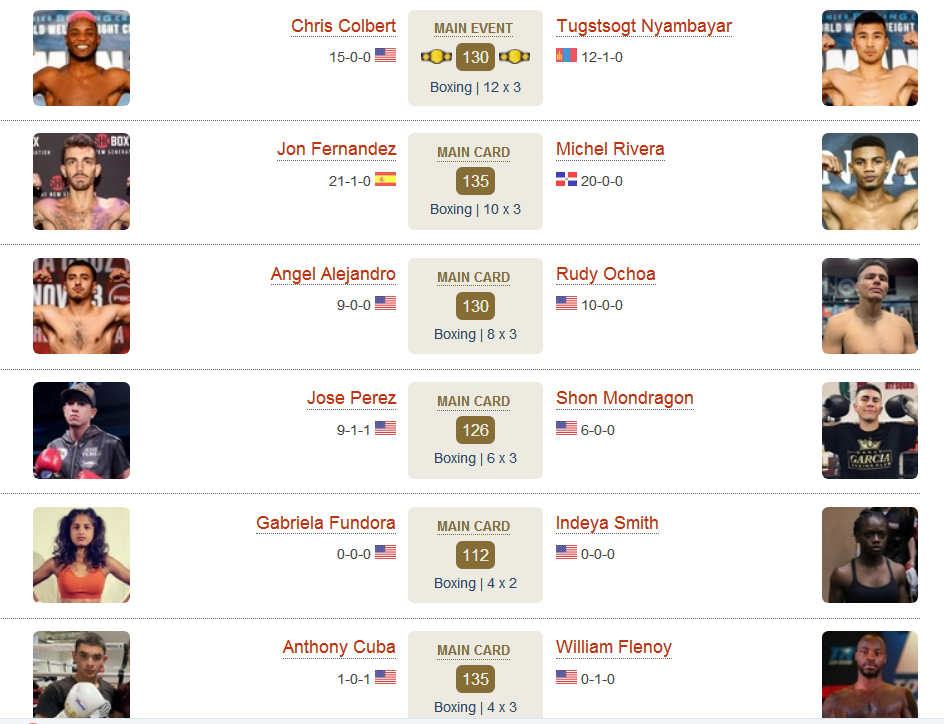Click the 126 weight class badge

(x=475, y=430)
